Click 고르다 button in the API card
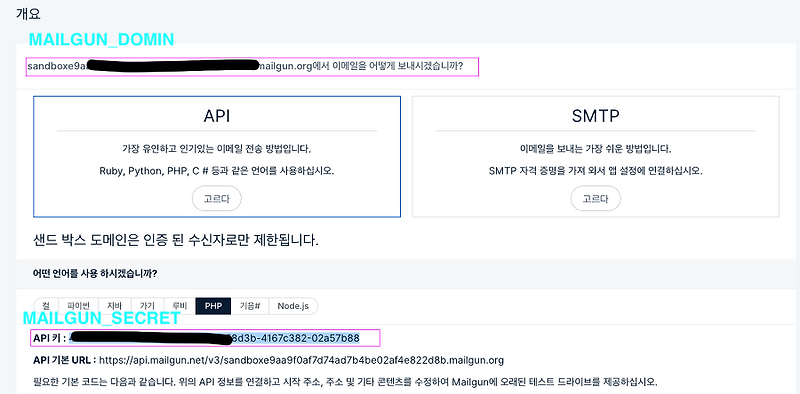This screenshot has width=800, height=394. tap(217, 199)
